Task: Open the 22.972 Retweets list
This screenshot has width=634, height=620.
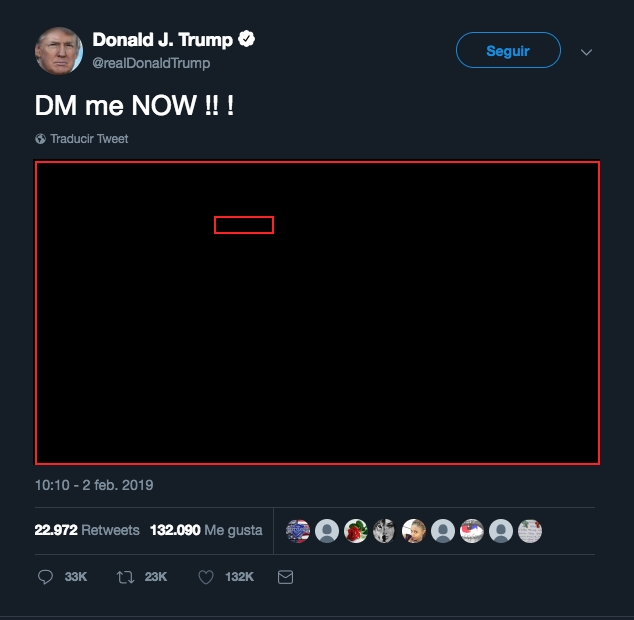Action: [x=87, y=530]
